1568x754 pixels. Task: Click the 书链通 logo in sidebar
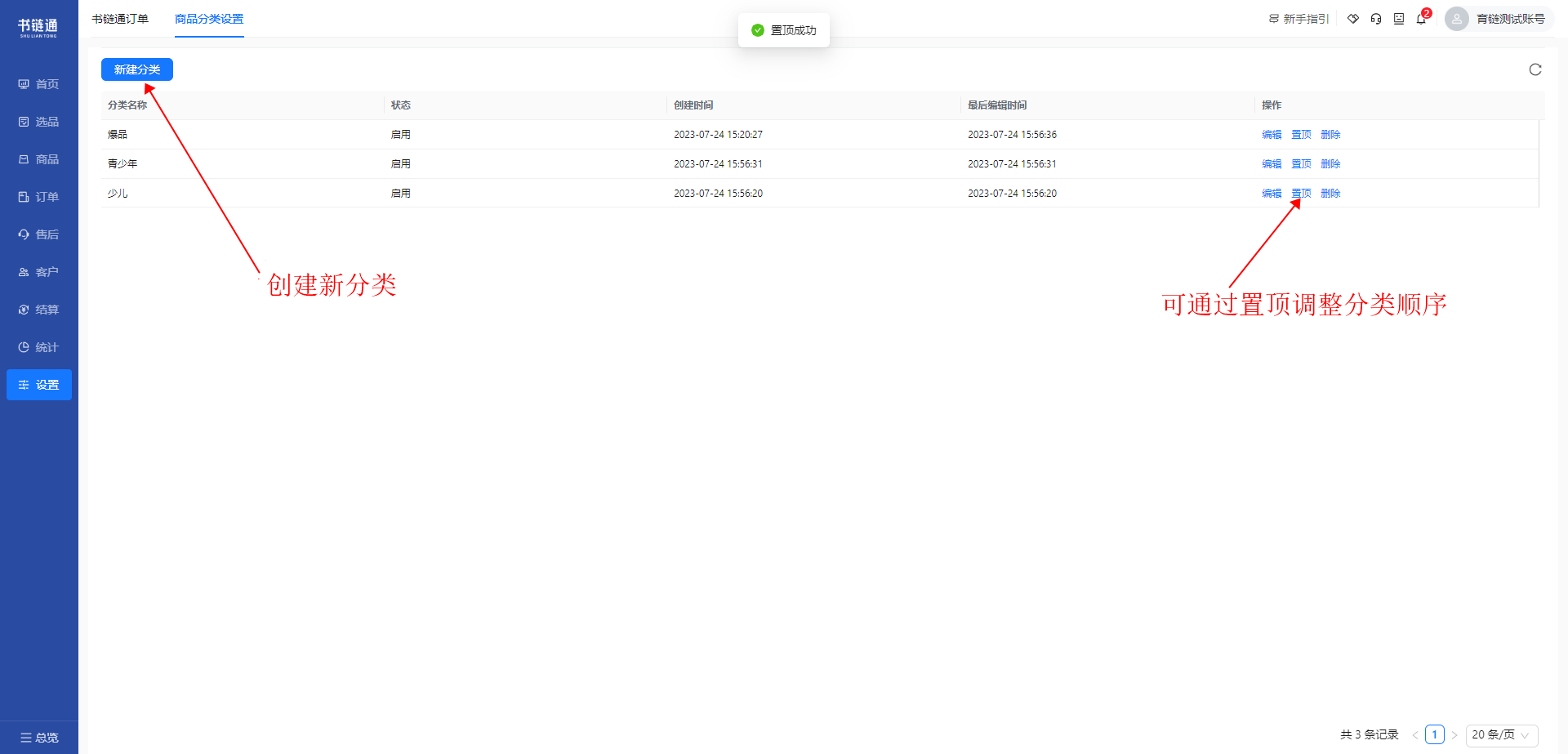pos(38,27)
